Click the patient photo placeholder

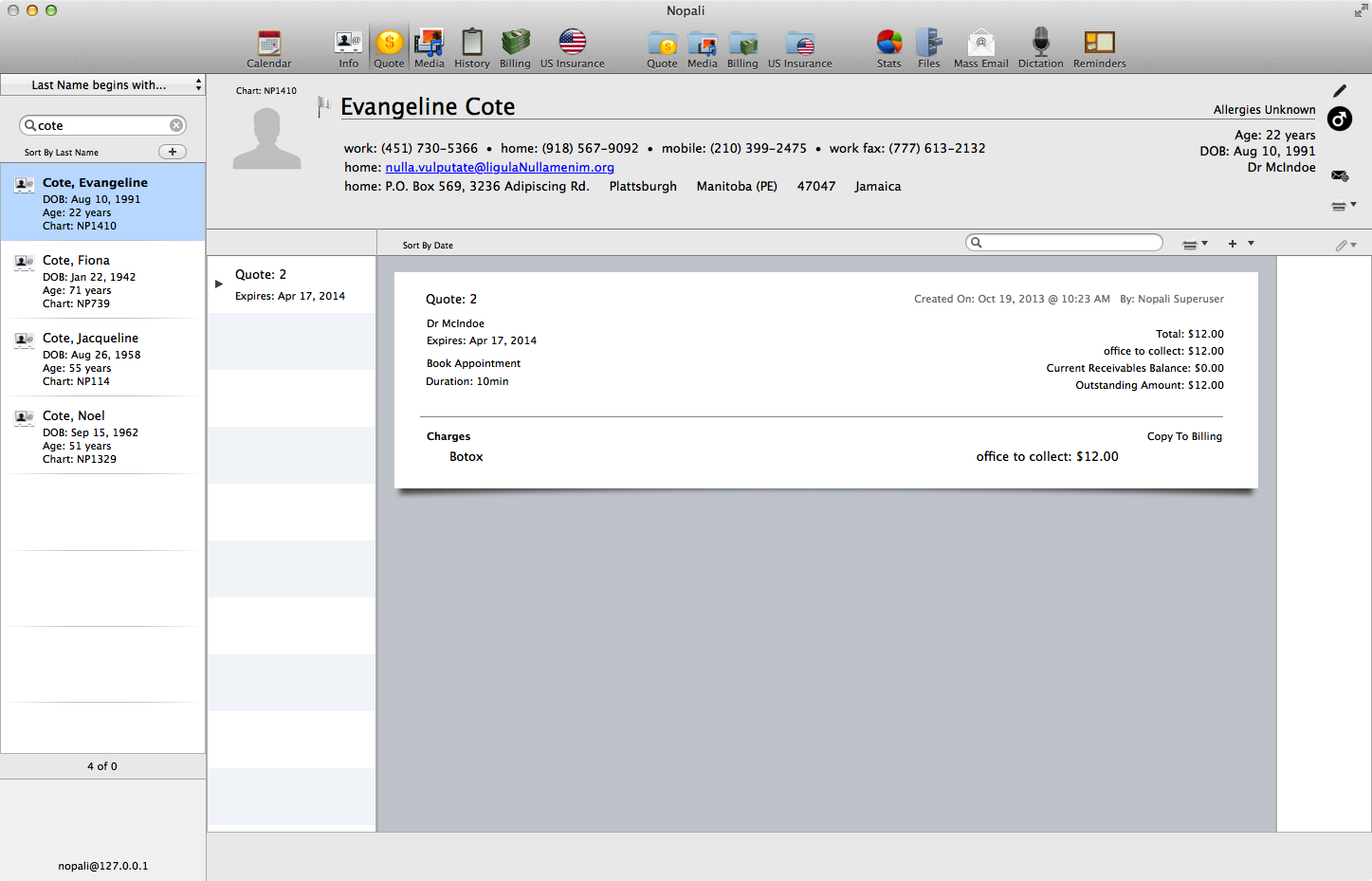(266, 138)
